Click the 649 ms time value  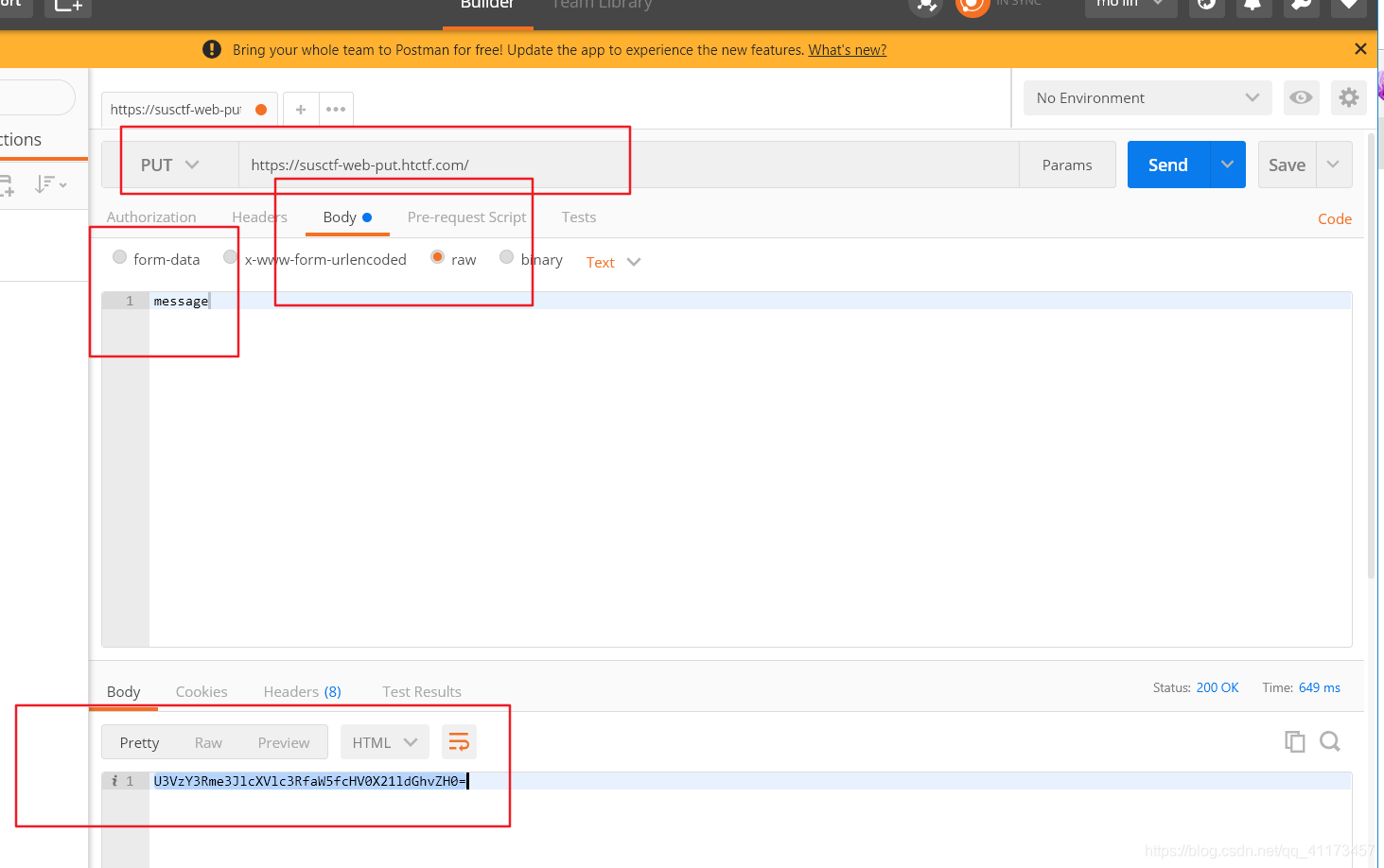(x=1320, y=687)
